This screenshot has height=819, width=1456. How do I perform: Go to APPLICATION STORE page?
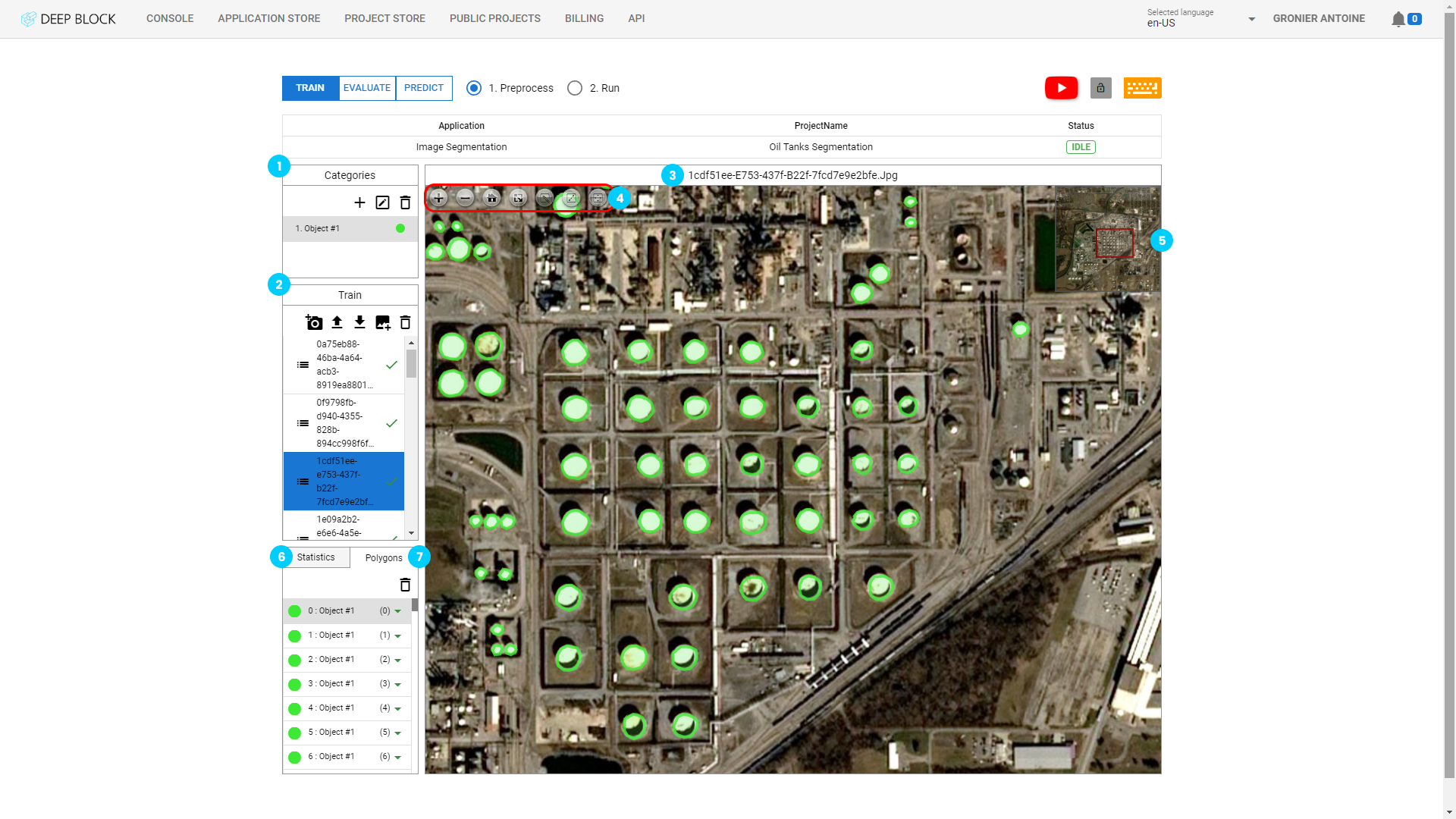tap(269, 18)
